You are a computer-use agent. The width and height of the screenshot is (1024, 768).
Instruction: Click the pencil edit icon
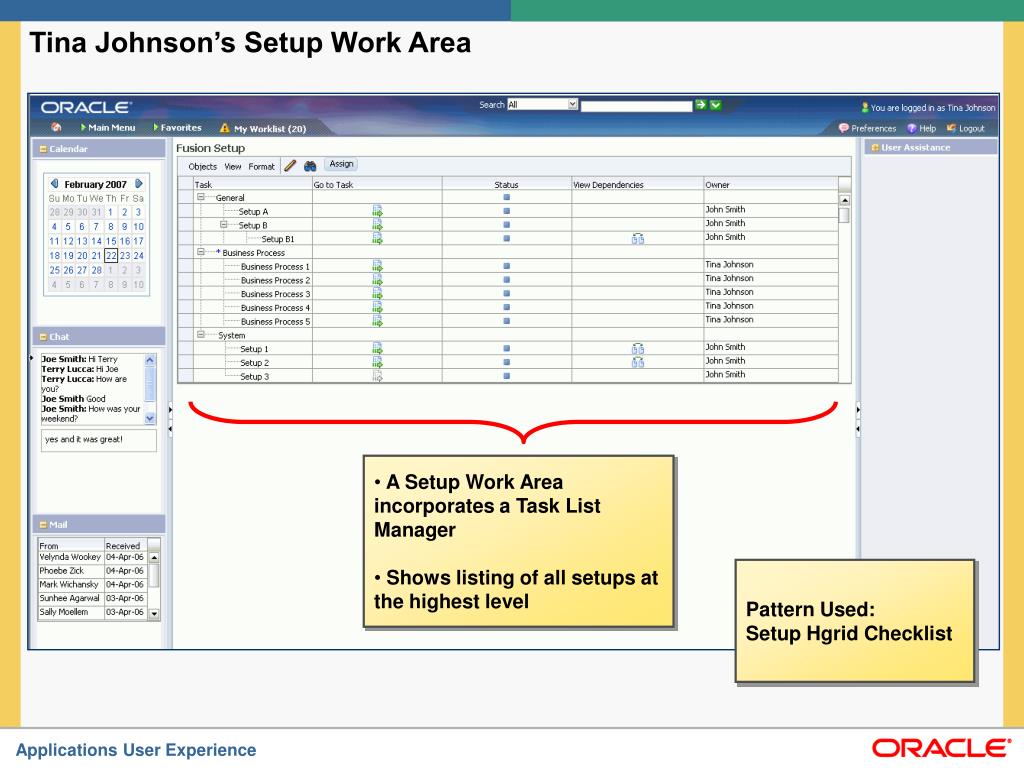point(290,166)
